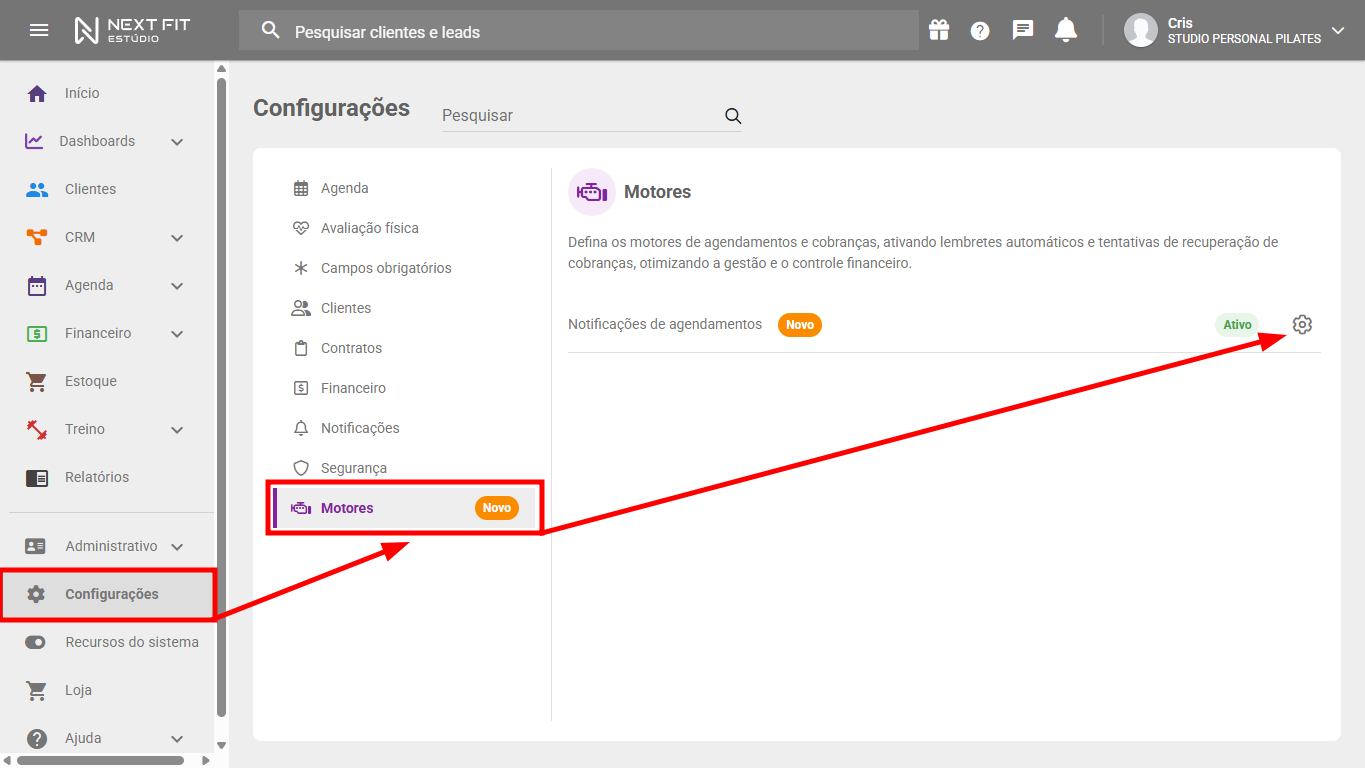Screen dimensions: 1365x768
Task: Click the sidebar scroll right arrow
Action: click(x=206, y=760)
